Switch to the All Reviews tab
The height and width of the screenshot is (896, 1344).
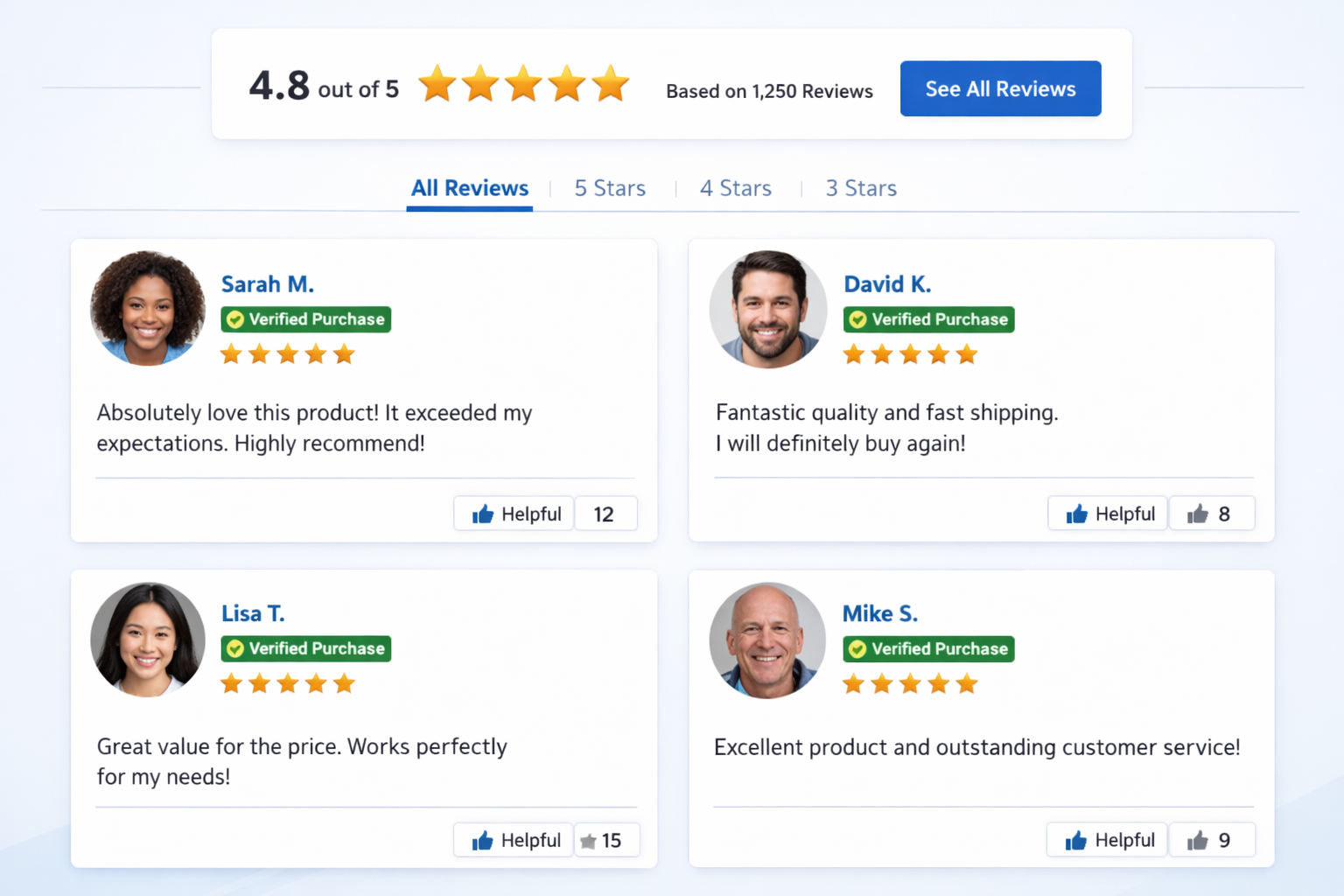pyautogui.click(x=469, y=188)
